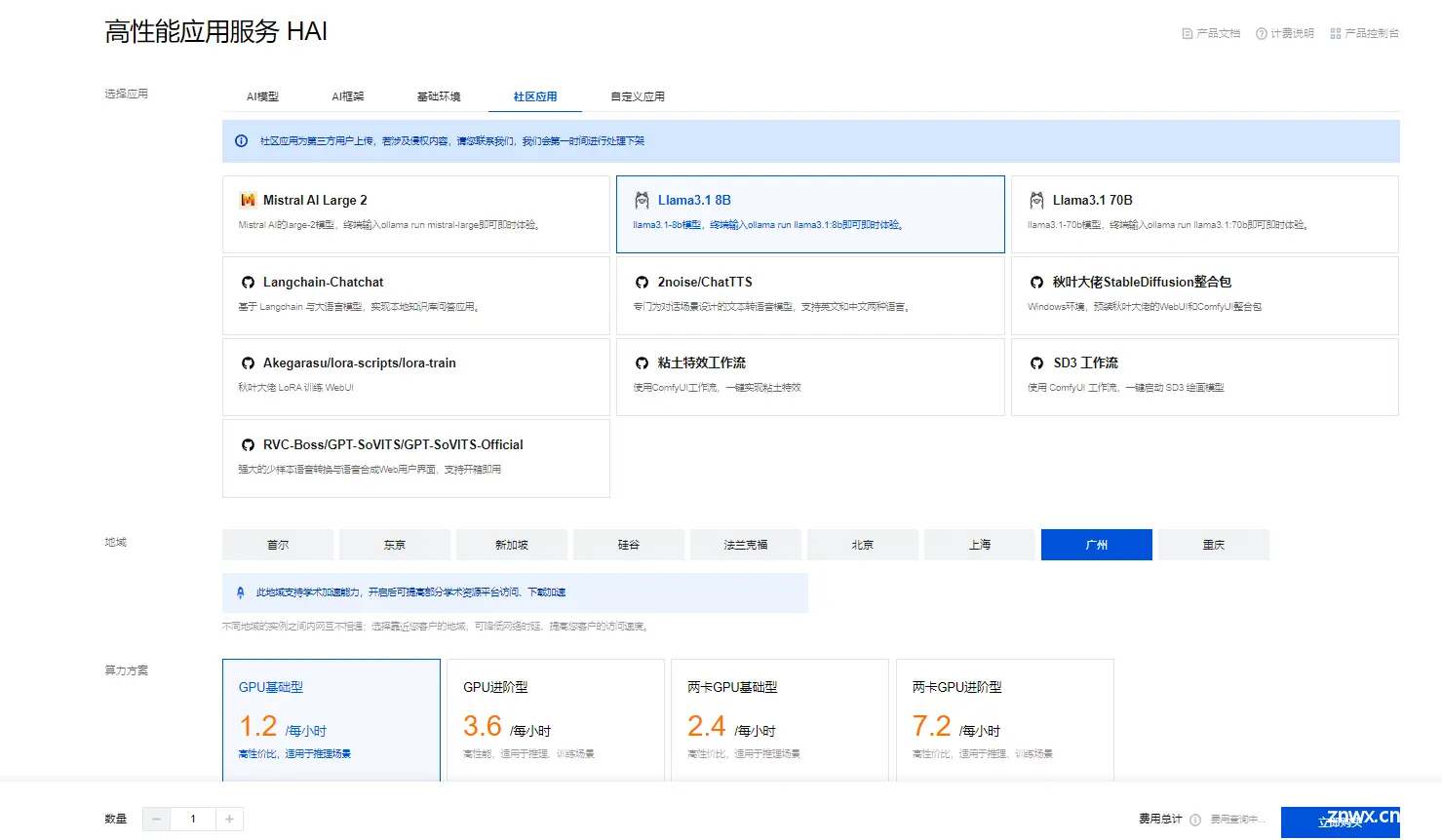Open the 自定义应用 tab
The width and height of the screenshot is (1442, 840).
tap(638, 96)
